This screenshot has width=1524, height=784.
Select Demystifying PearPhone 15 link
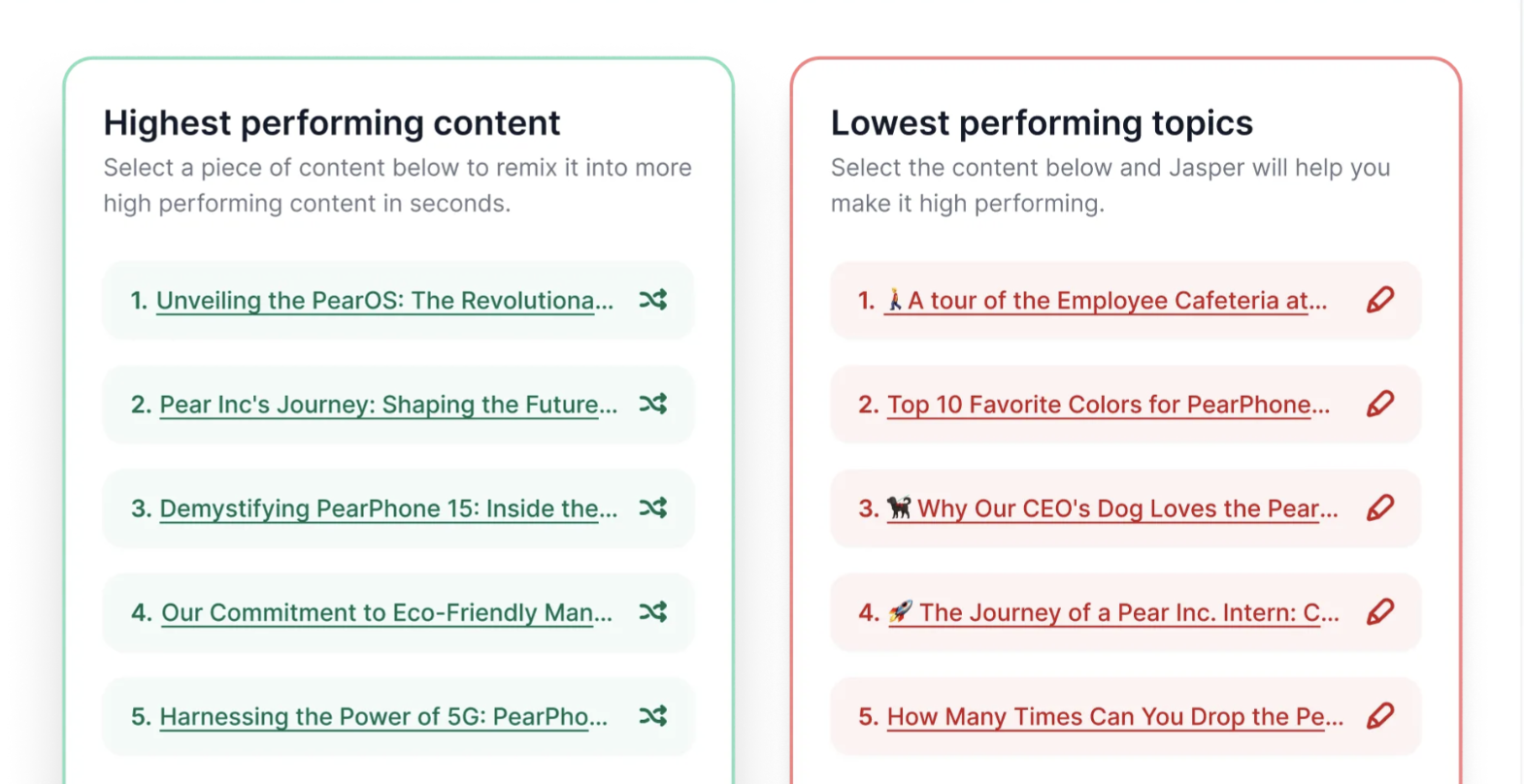point(388,508)
